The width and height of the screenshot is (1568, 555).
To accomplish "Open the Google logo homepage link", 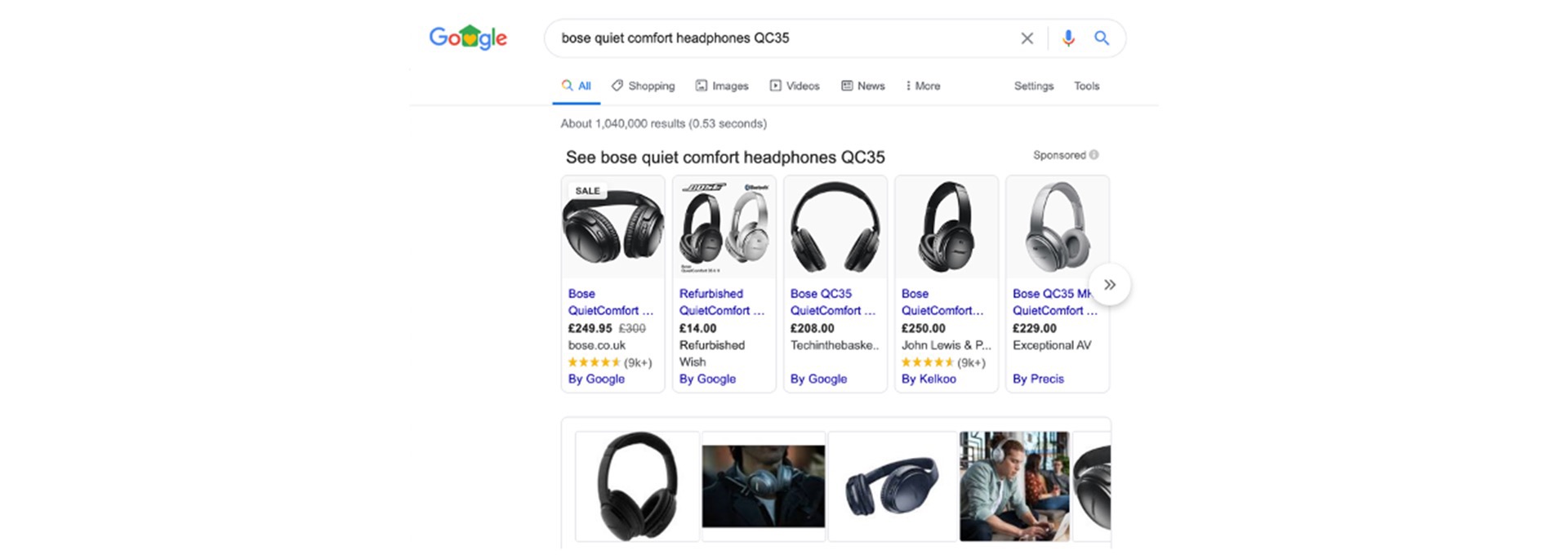I will coord(468,38).
